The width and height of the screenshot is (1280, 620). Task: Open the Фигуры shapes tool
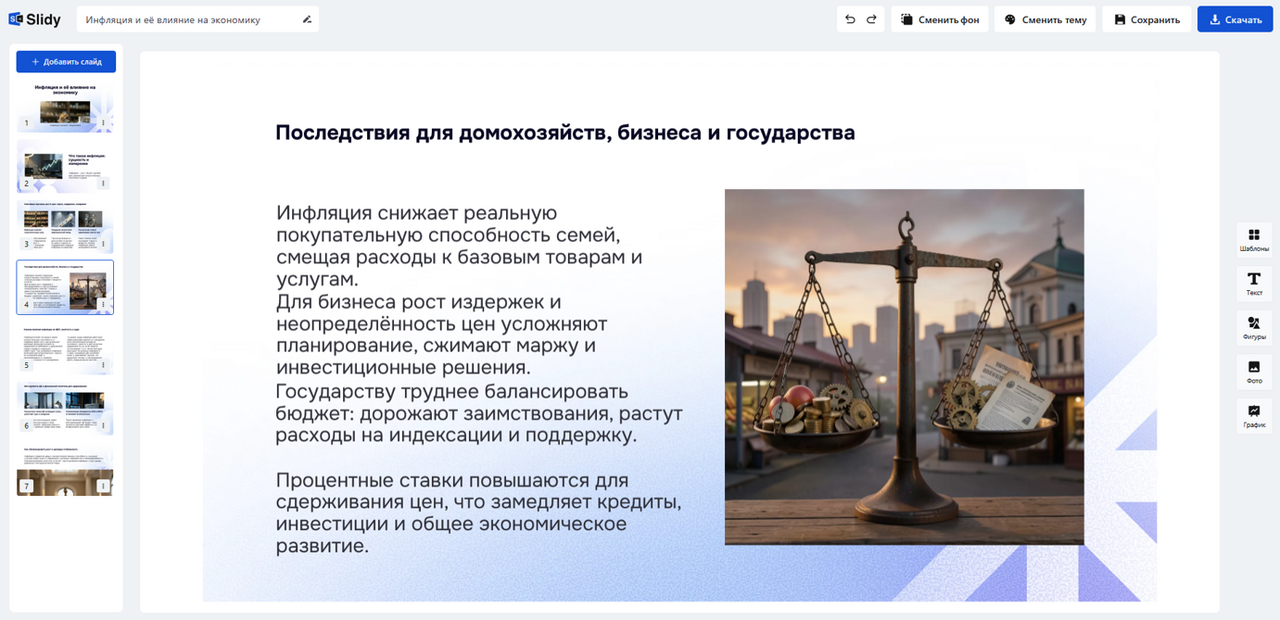coord(1254,328)
